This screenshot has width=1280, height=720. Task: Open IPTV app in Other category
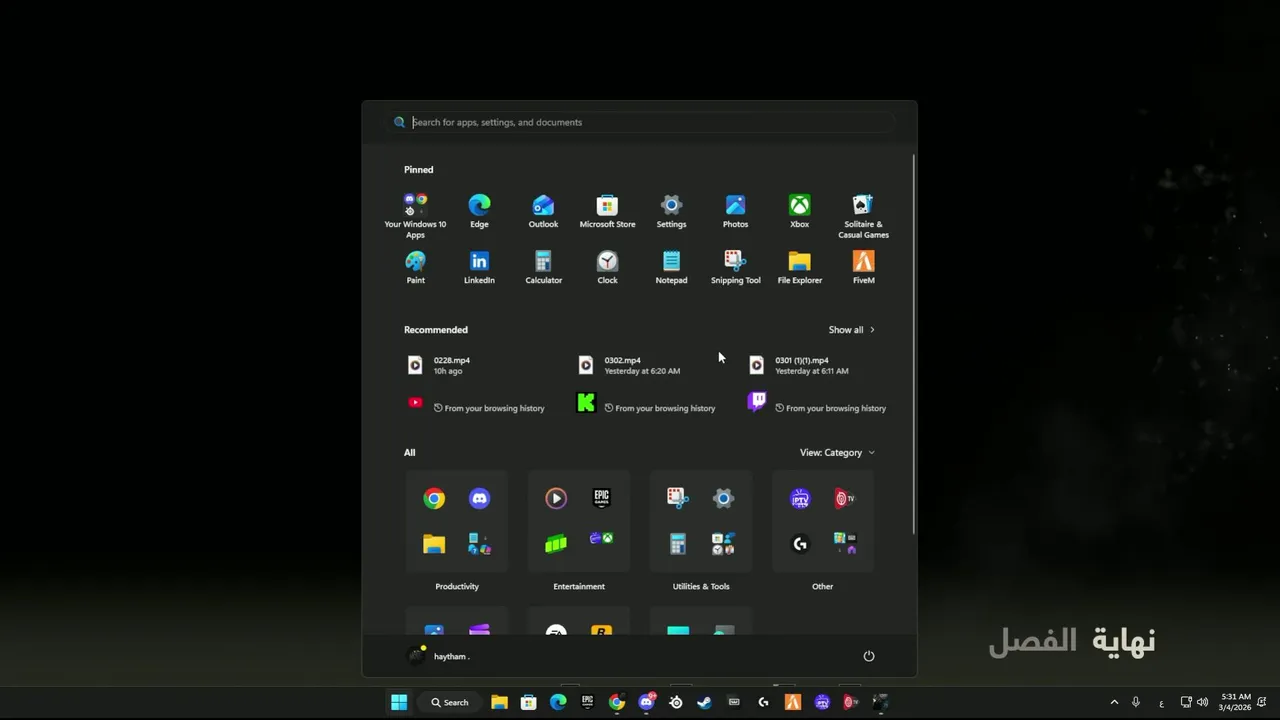coord(800,498)
